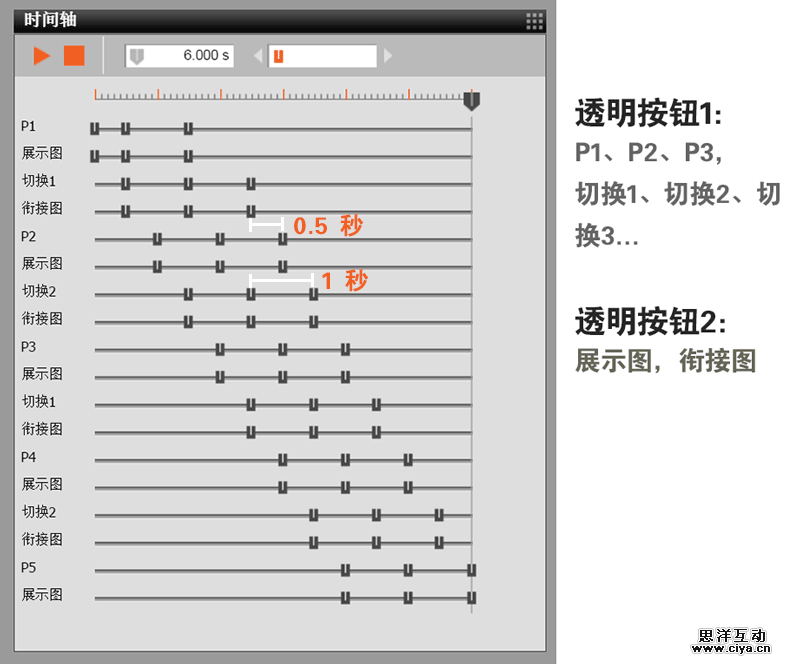Open the timeline panel grid menu icon

point(535,20)
